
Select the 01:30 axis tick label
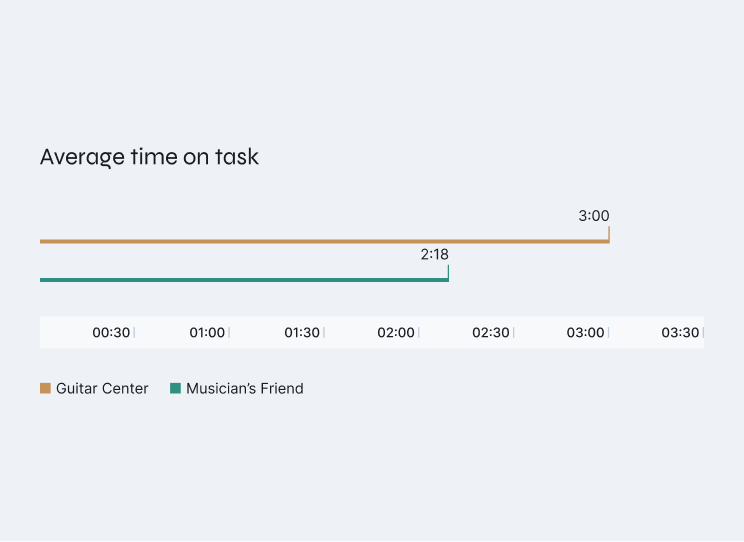(301, 333)
